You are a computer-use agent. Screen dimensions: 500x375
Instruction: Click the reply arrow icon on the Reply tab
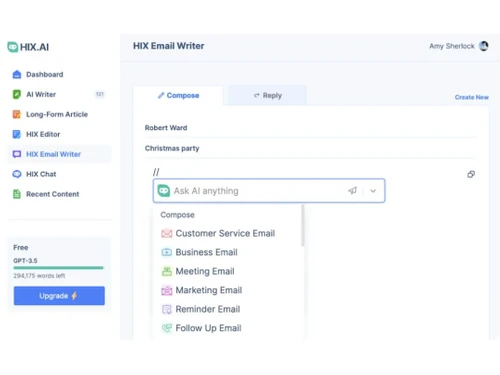point(257,96)
